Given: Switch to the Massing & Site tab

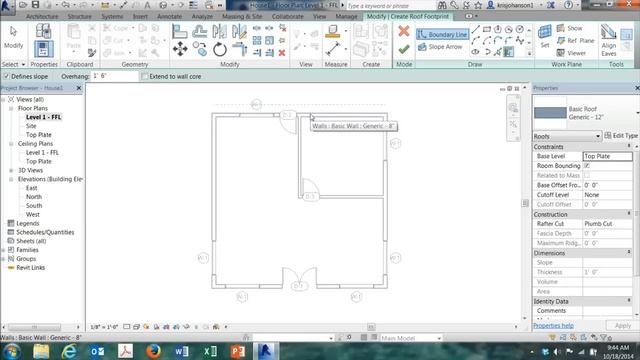Looking at the screenshot, I should coord(242,16).
